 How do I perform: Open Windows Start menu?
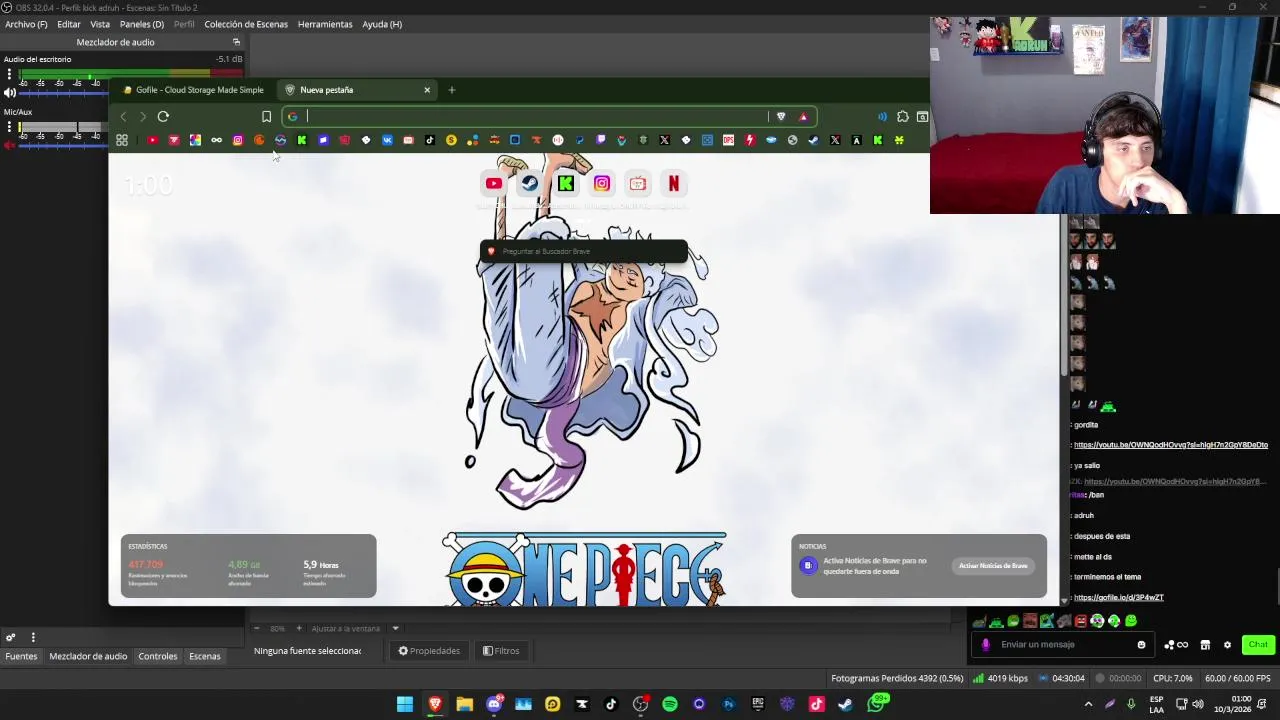[x=405, y=704]
